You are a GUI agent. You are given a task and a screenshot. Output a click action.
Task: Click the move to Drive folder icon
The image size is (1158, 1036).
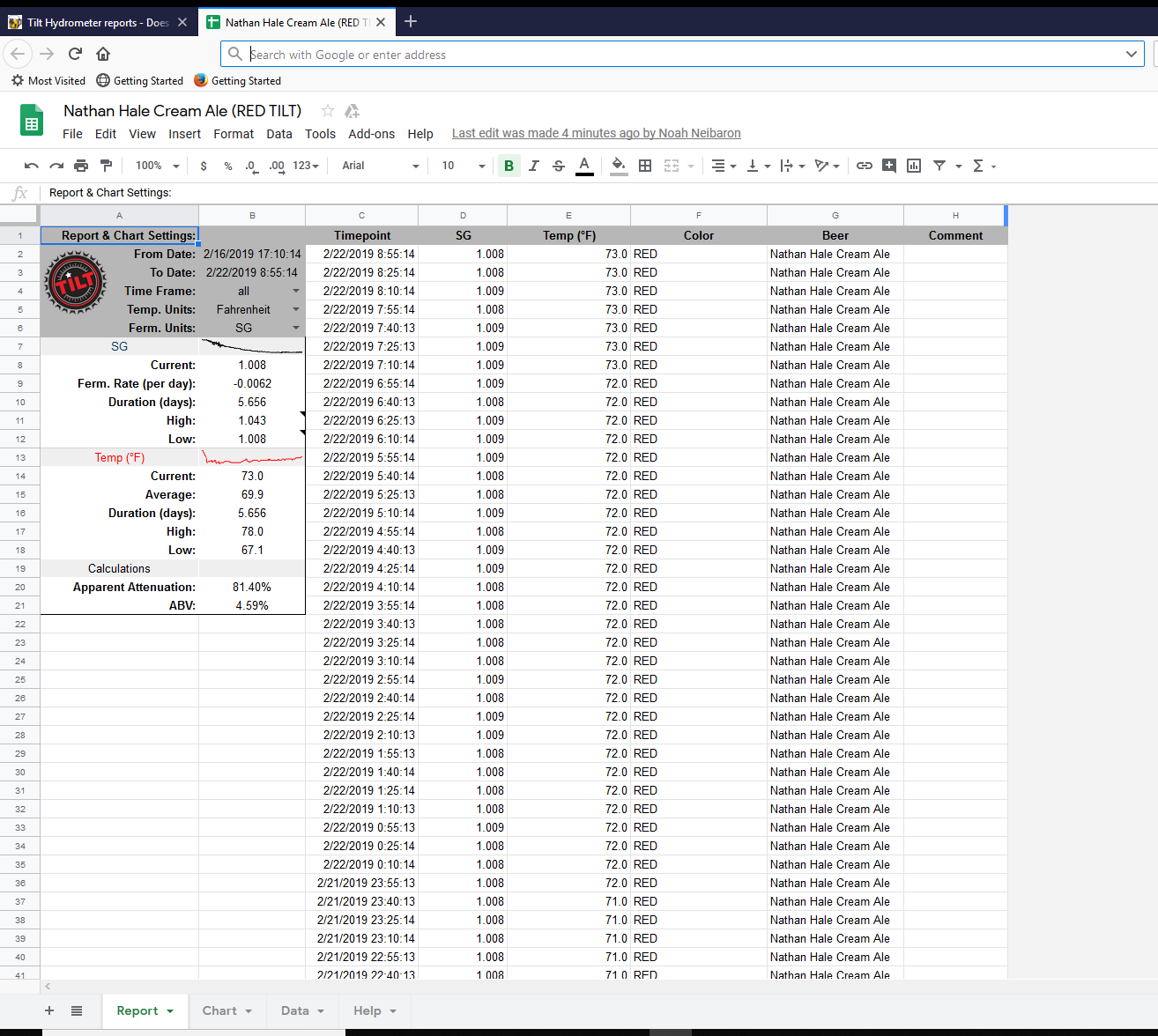pos(353,111)
